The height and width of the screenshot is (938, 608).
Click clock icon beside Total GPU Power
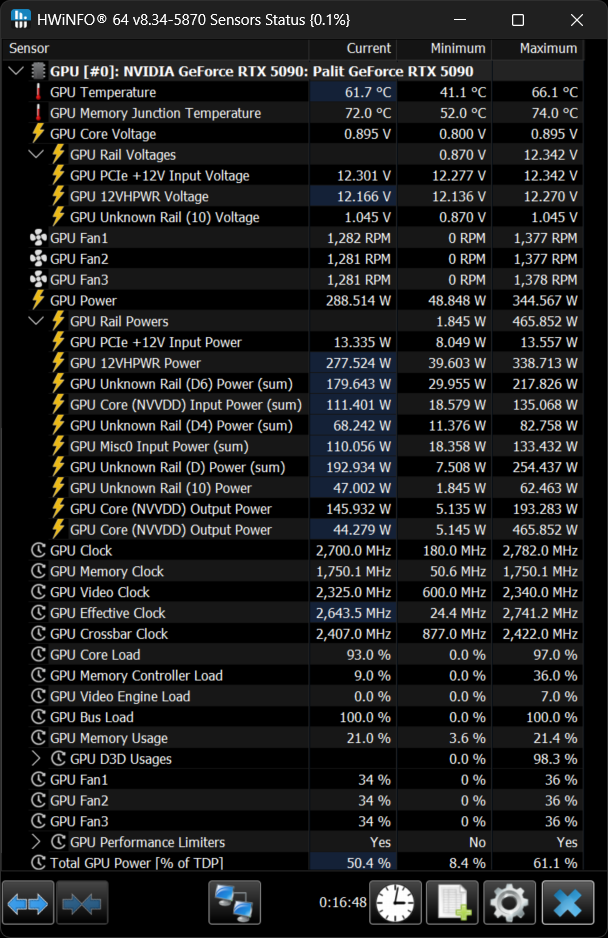point(38,863)
